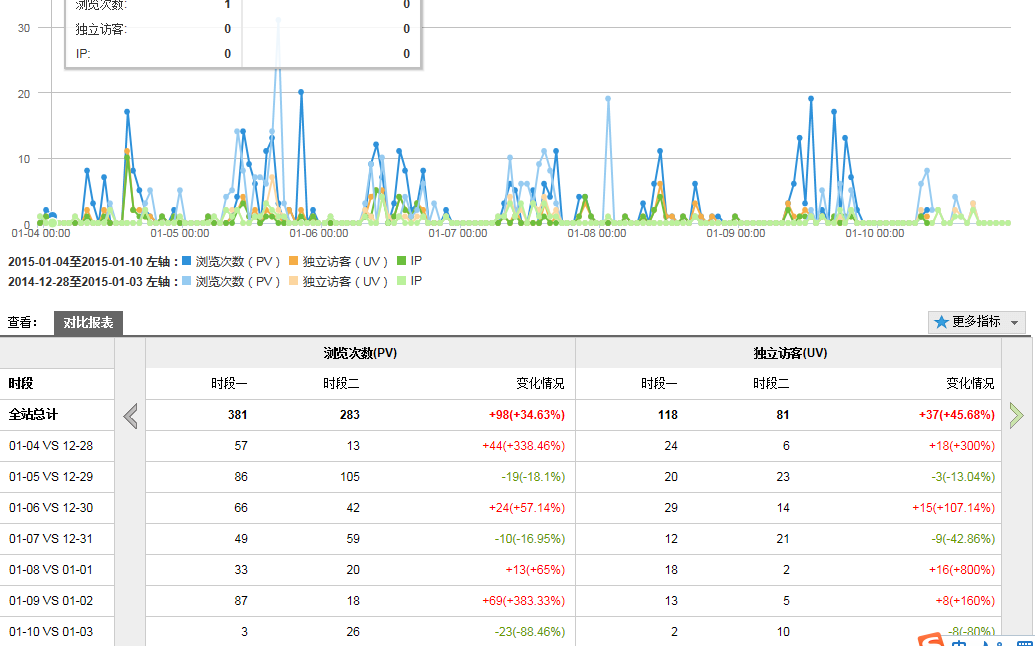Click the -19(-18.1%) change cell
The height and width of the screenshot is (646, 1035).
coord(533,477)
